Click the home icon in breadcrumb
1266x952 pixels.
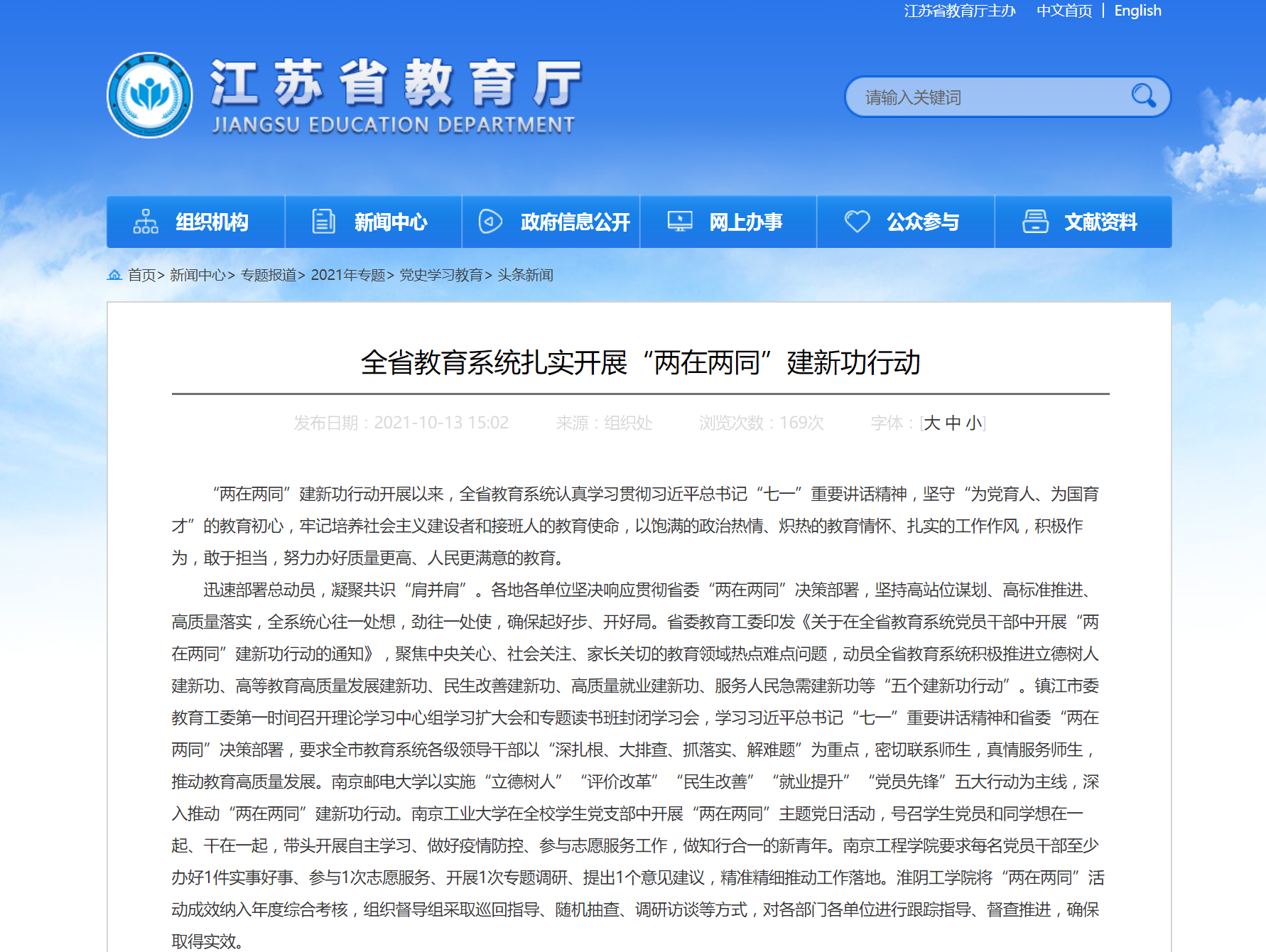point(114,275)
